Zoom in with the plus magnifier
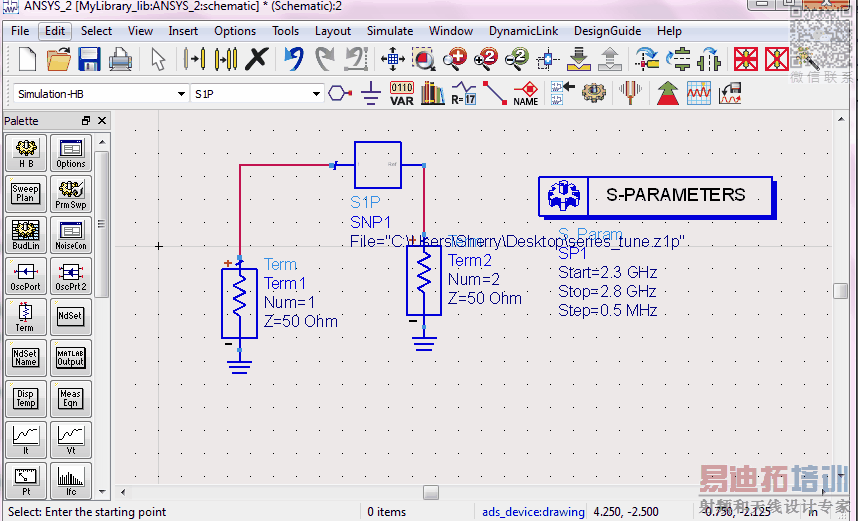 [x=455, y=59]
